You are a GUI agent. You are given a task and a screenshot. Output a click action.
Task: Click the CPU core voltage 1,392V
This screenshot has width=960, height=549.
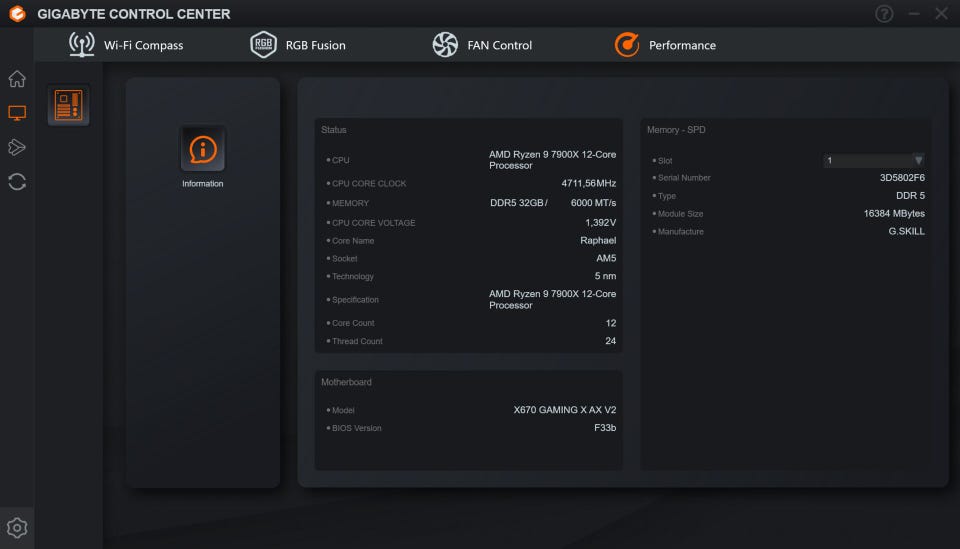[601, 223]
